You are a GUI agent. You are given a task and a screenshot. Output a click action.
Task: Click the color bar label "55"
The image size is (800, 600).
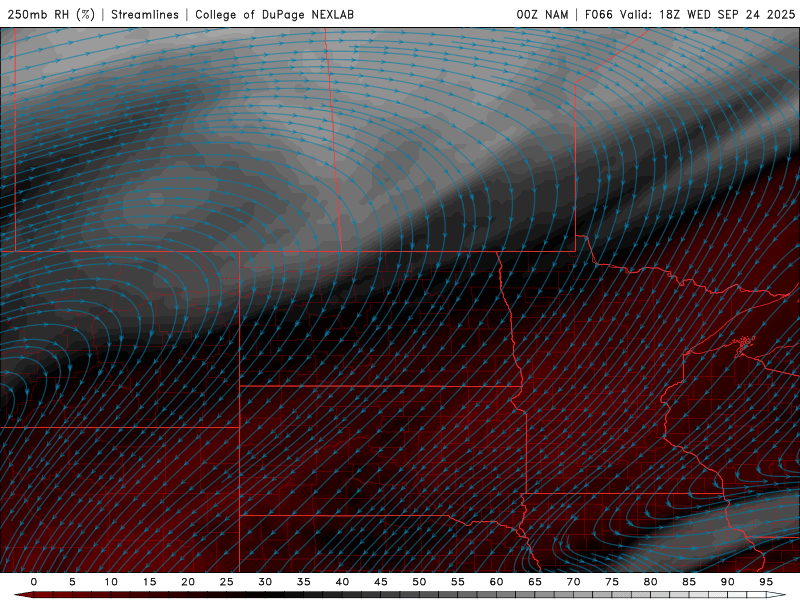458,582
